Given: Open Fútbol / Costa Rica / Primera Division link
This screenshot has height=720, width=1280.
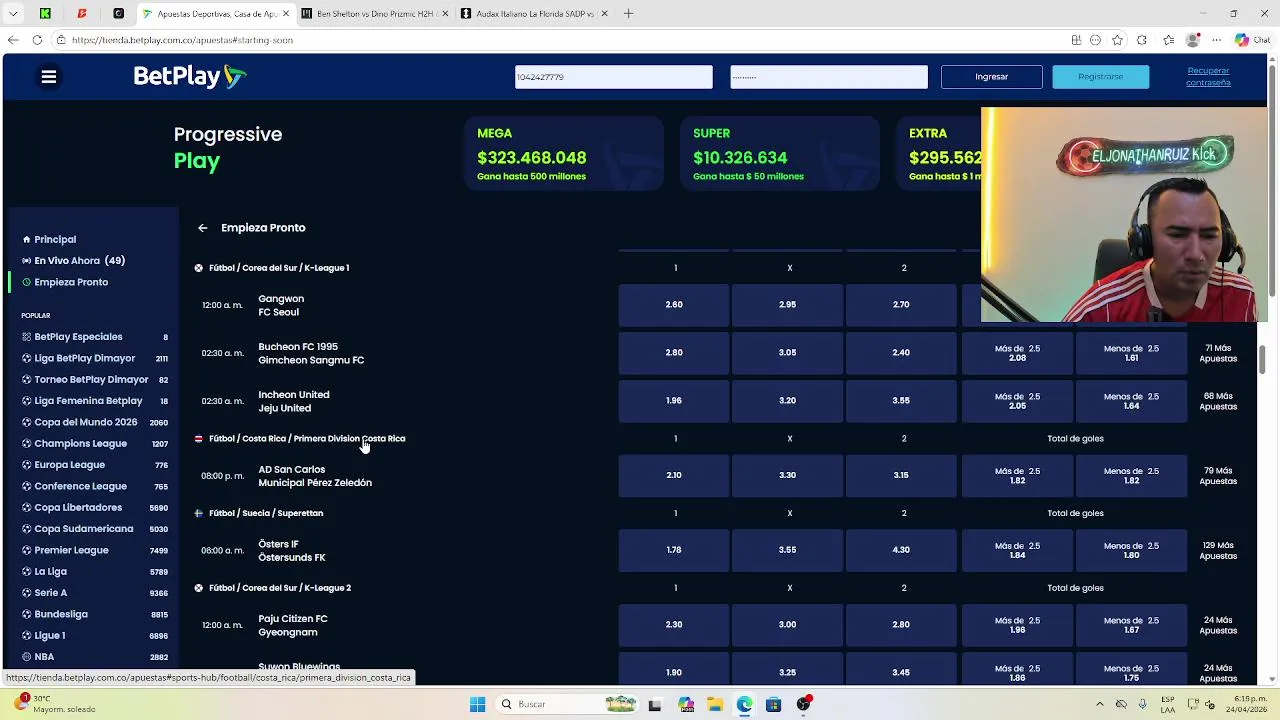Looking at the screenshot, I should [x=307, y=439].
